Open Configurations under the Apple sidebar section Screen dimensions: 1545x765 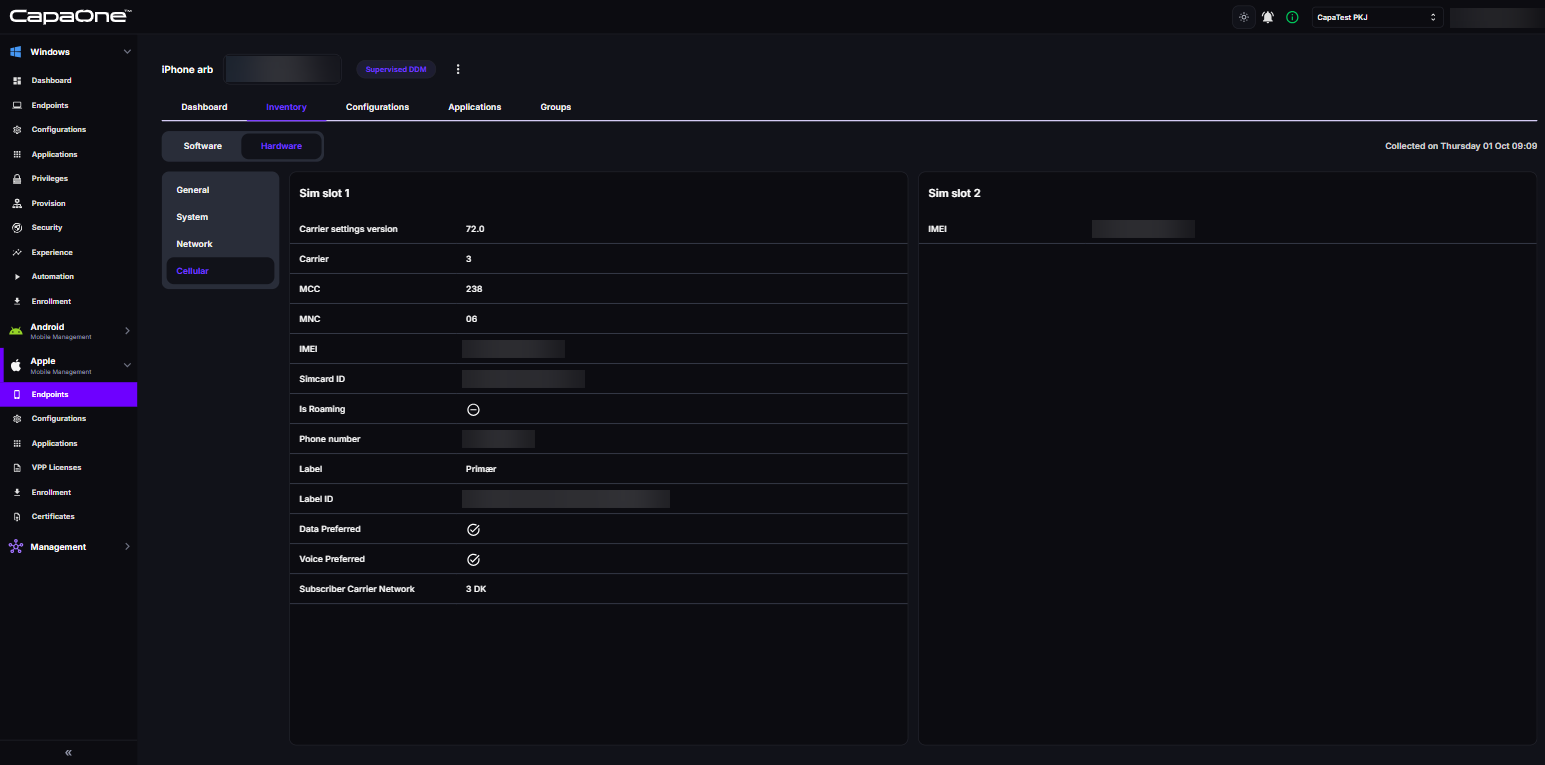(58, 418)
